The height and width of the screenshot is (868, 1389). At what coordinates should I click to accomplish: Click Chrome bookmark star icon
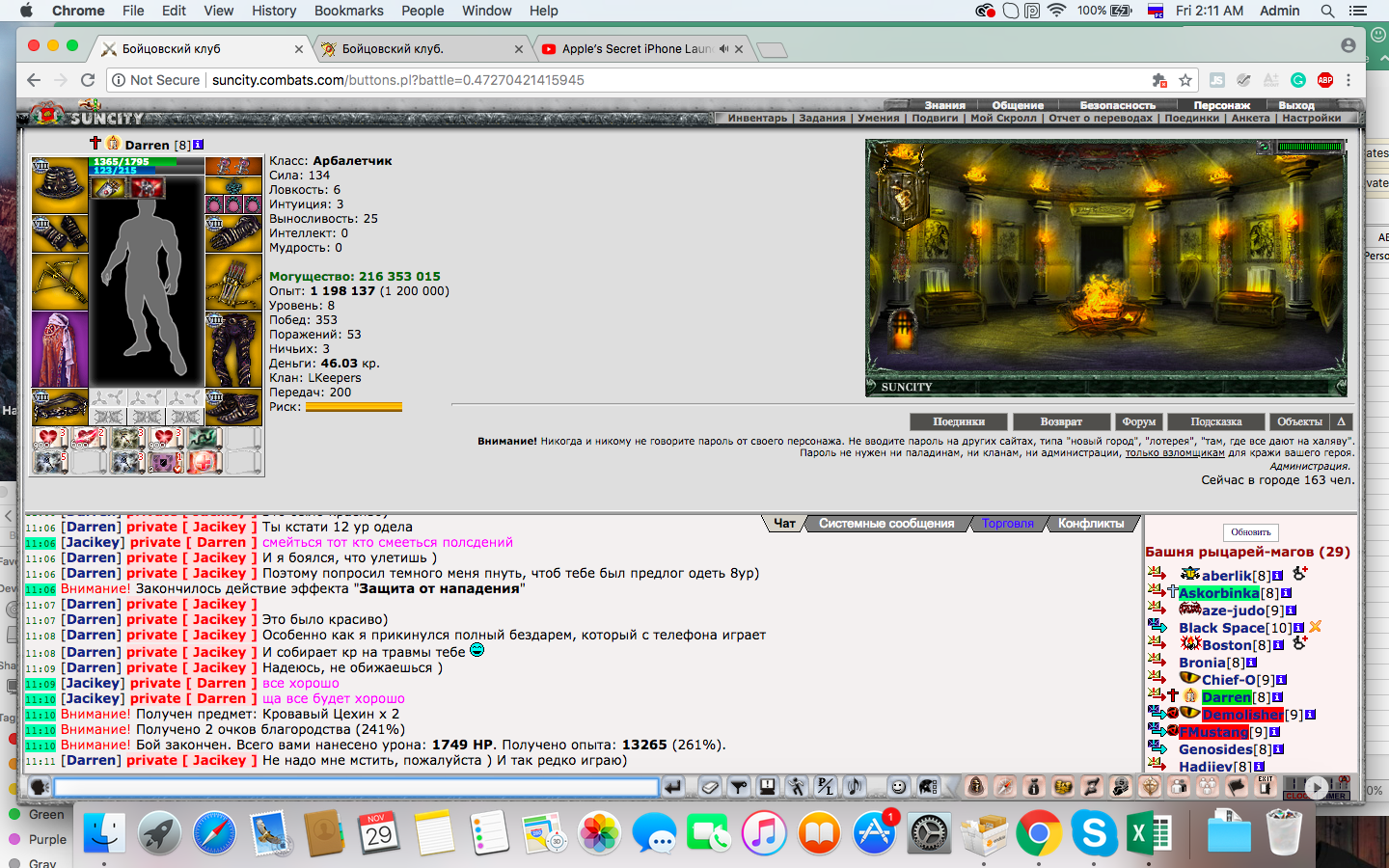pyautogui.click(x=1185, y=80)
